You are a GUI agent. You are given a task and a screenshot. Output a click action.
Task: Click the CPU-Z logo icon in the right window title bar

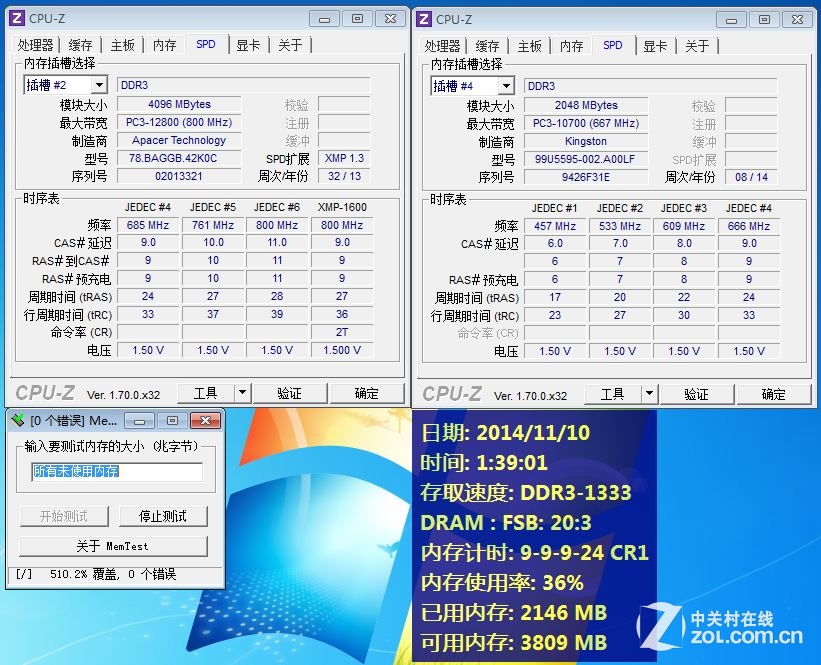(424, 19)
